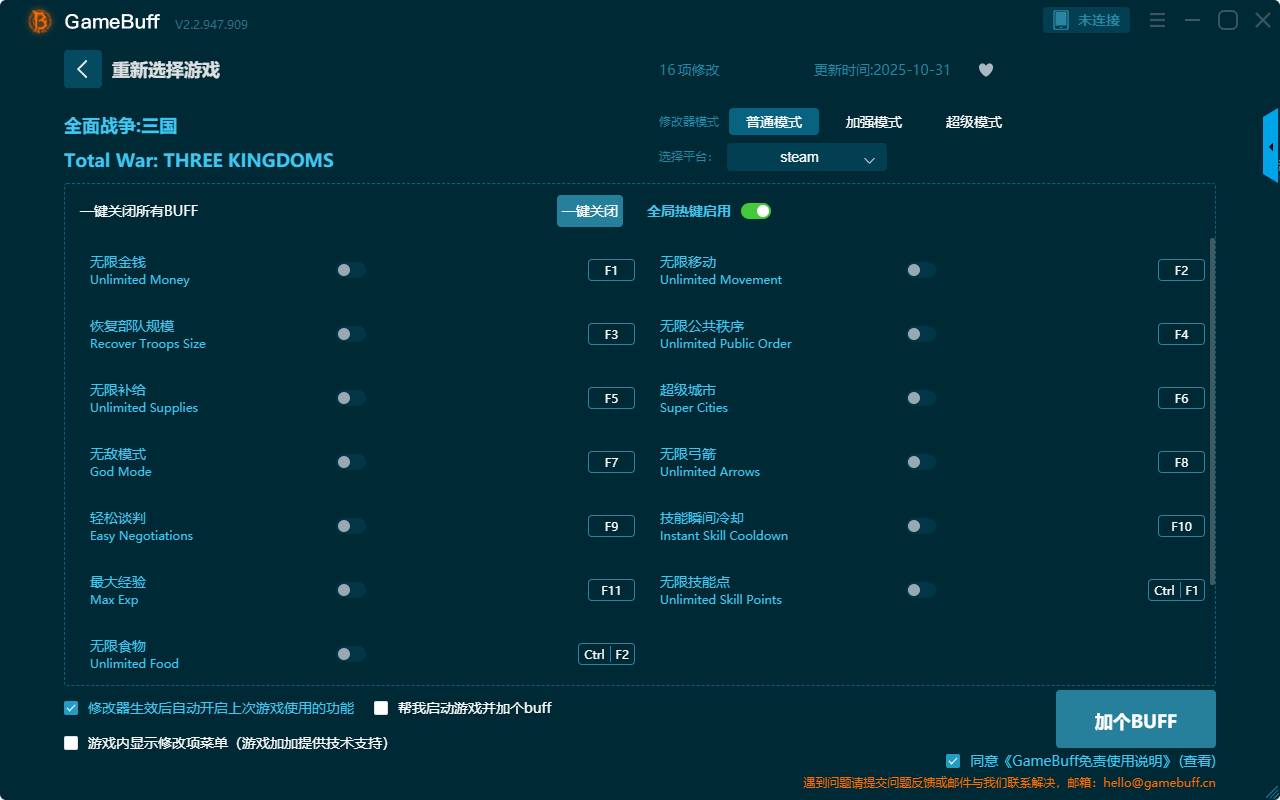The height and width of the screenshot is (800, 1280).
Task: Click the Ctrl F2 hotkey for Unlimited Food
Action: point(606,654)
